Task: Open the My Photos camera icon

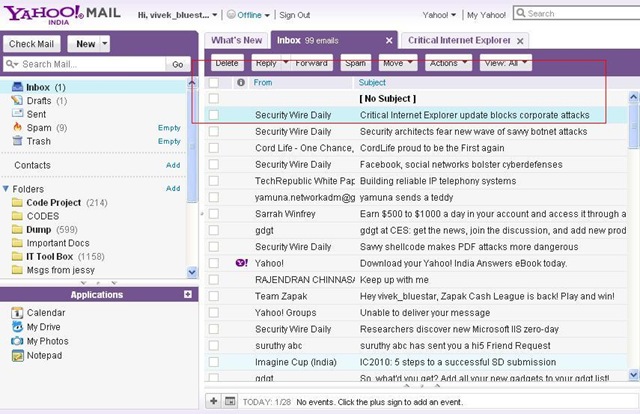Action: point(17,341)
